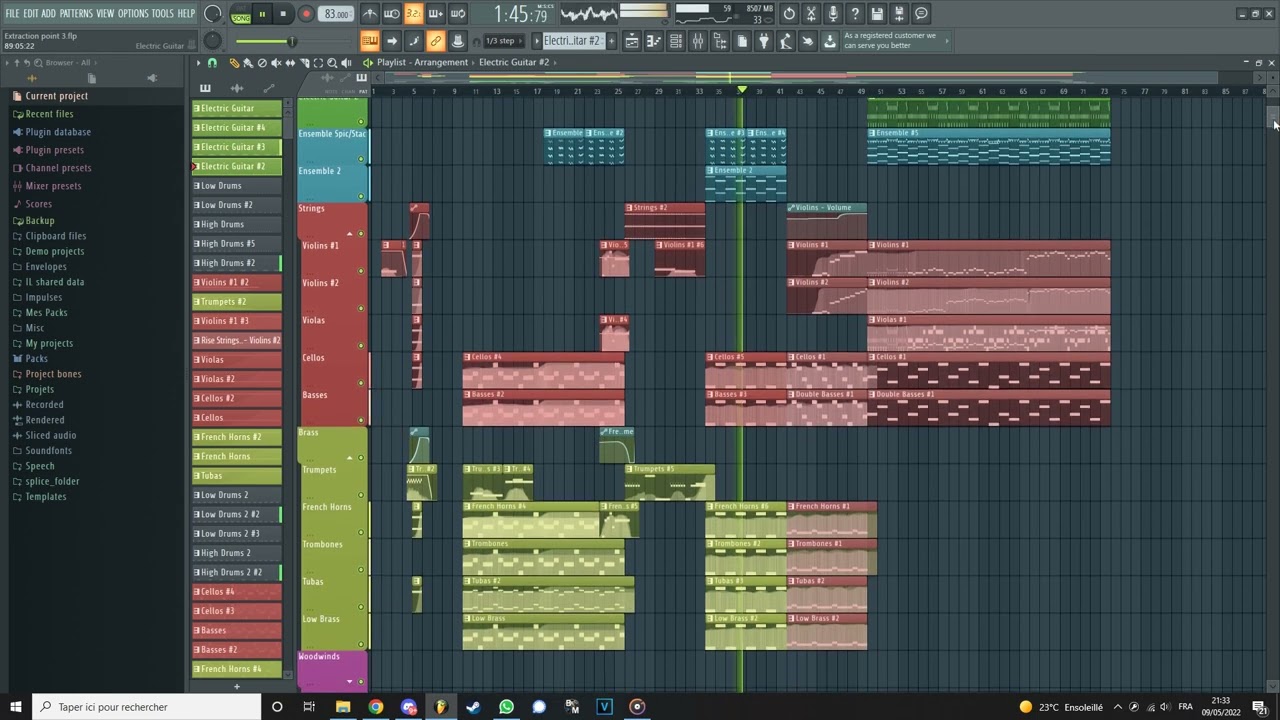Show automation clips in picker panel
The height and width of the screenshot is (720, 1280).
(x=268, y=88)
